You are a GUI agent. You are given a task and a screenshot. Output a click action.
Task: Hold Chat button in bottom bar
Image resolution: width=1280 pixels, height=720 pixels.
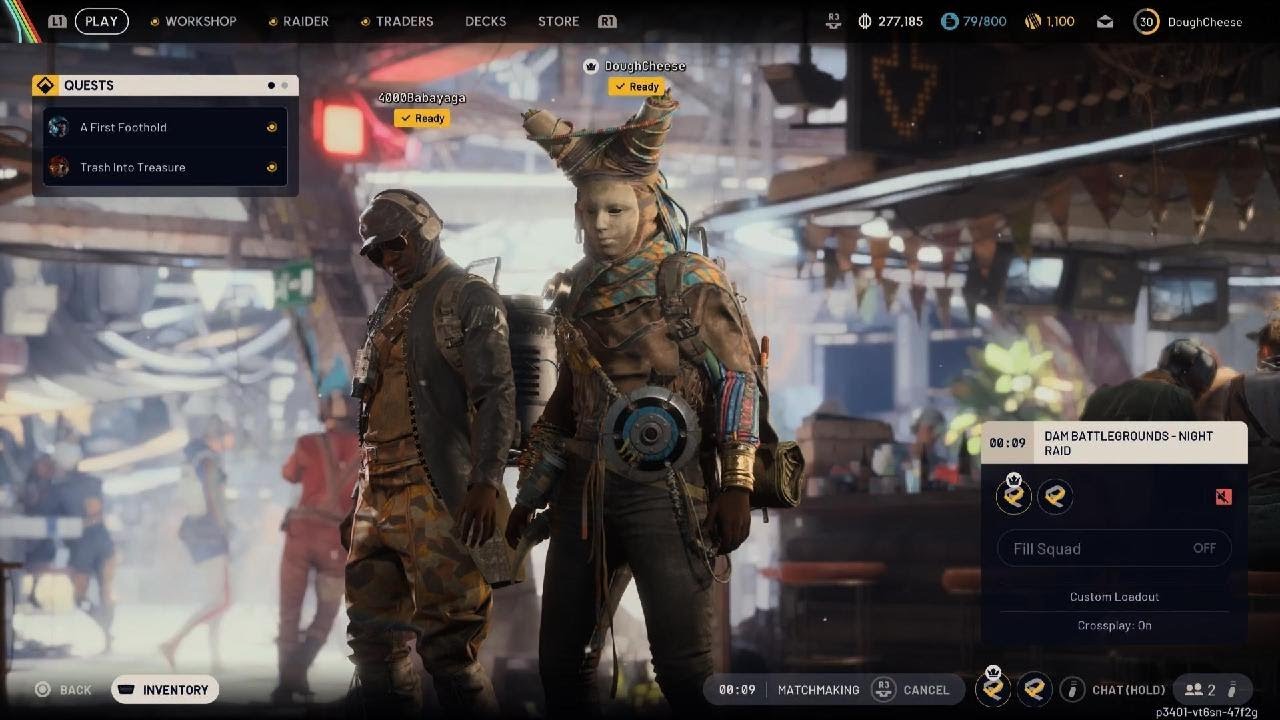[x=1129, y=689]
